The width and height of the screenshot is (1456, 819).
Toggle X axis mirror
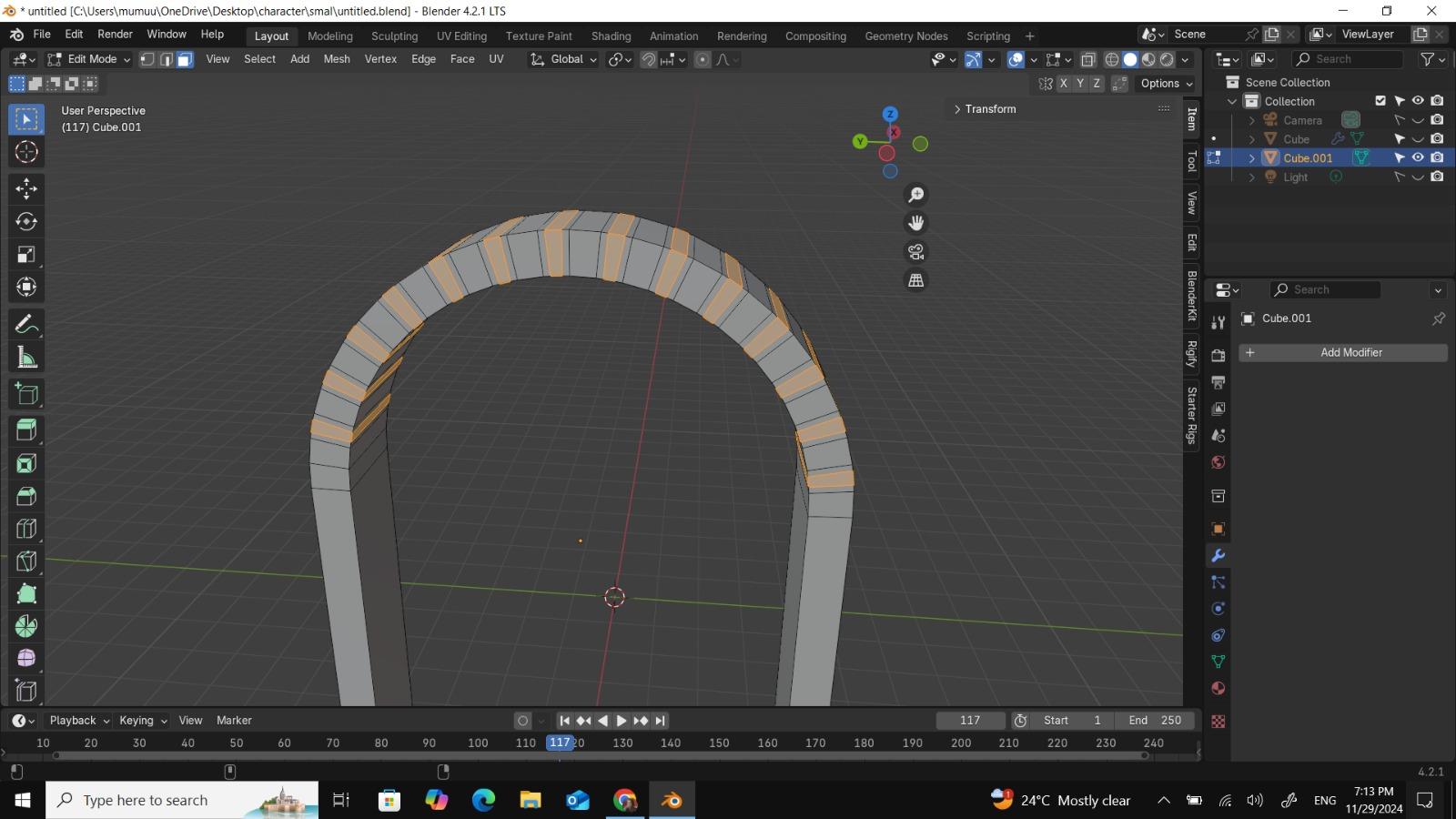click(x=1063, y=83)
